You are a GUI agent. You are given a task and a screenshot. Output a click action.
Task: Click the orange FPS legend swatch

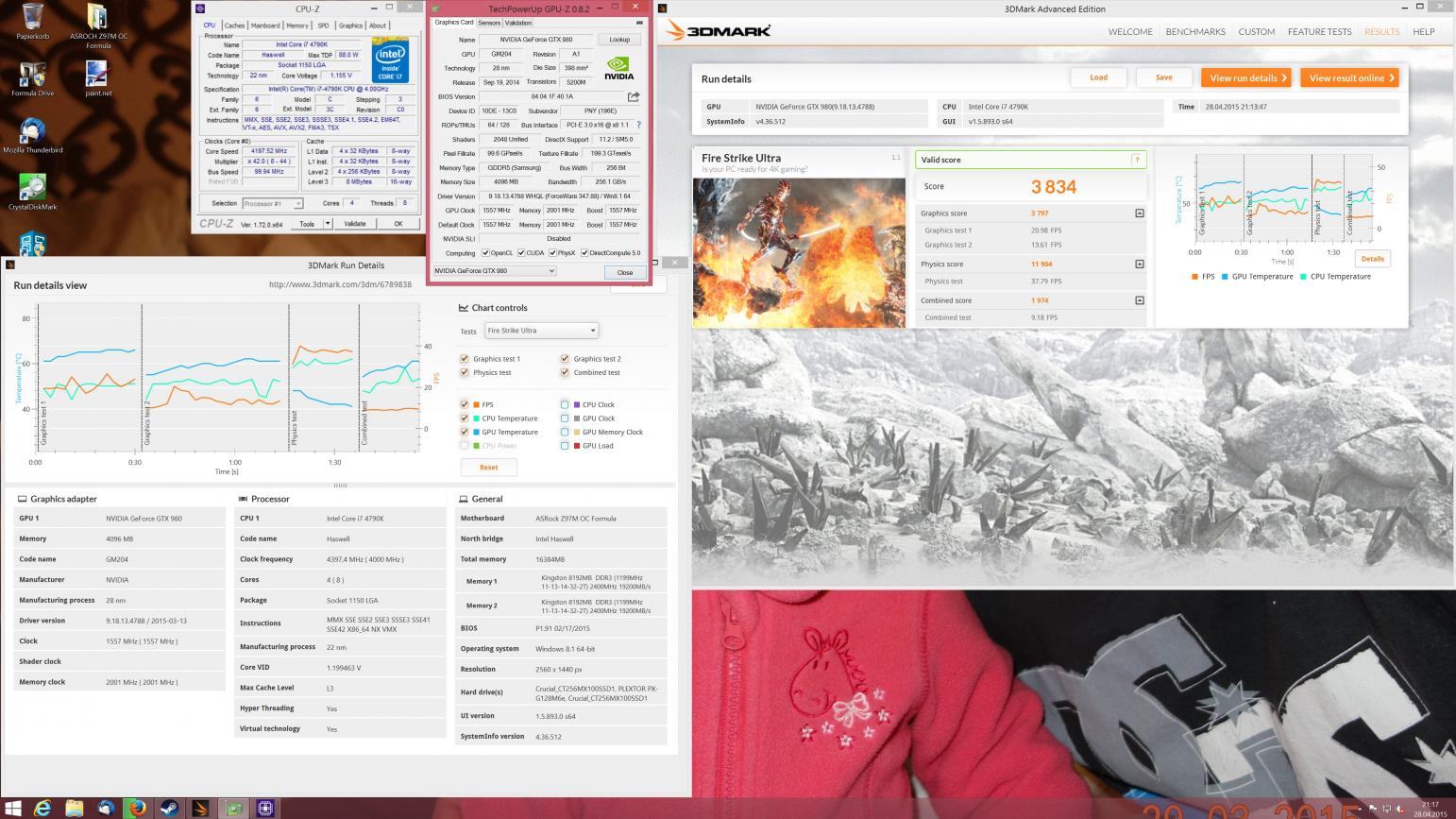pos(1194,277)
